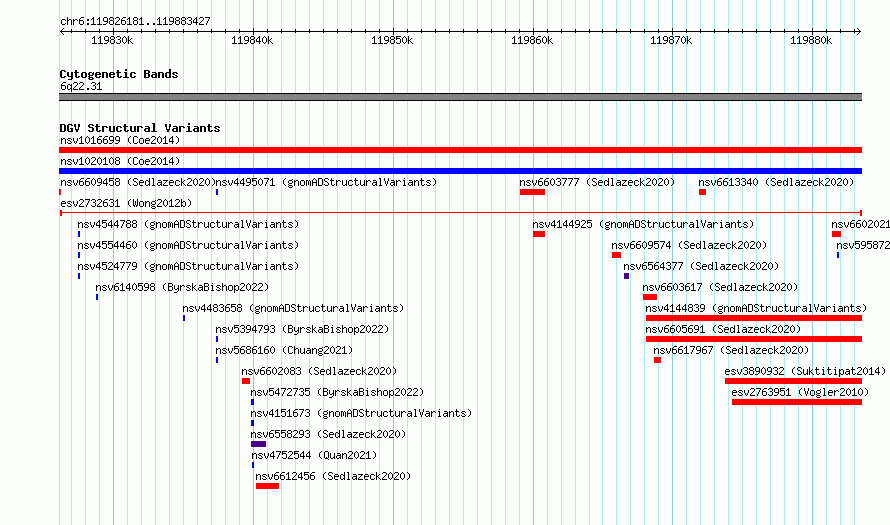890x525 pixels.
Task: Click the 119850k ruler position
Action: tap(392, 40)
